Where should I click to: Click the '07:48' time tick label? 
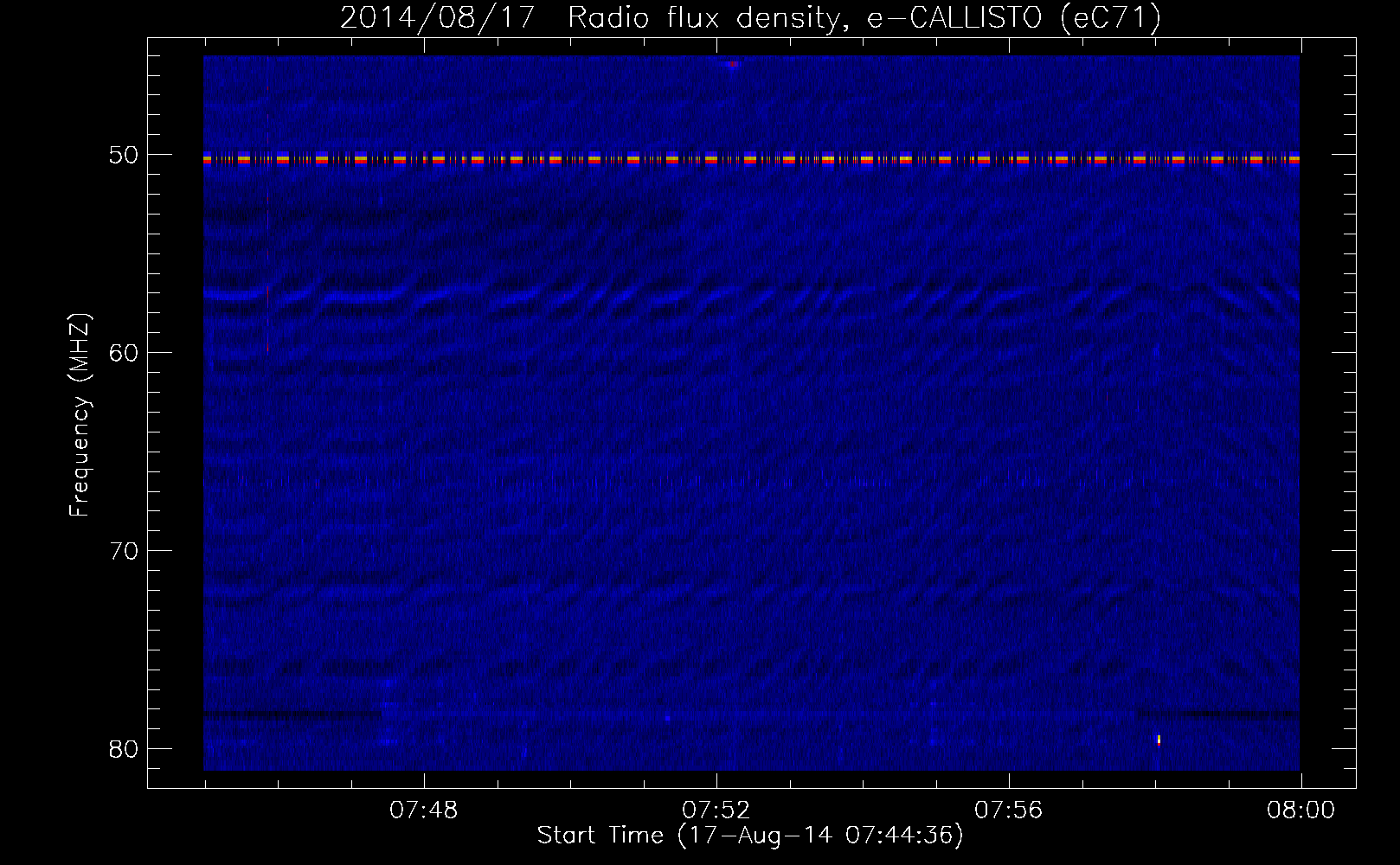pos(423,811)
